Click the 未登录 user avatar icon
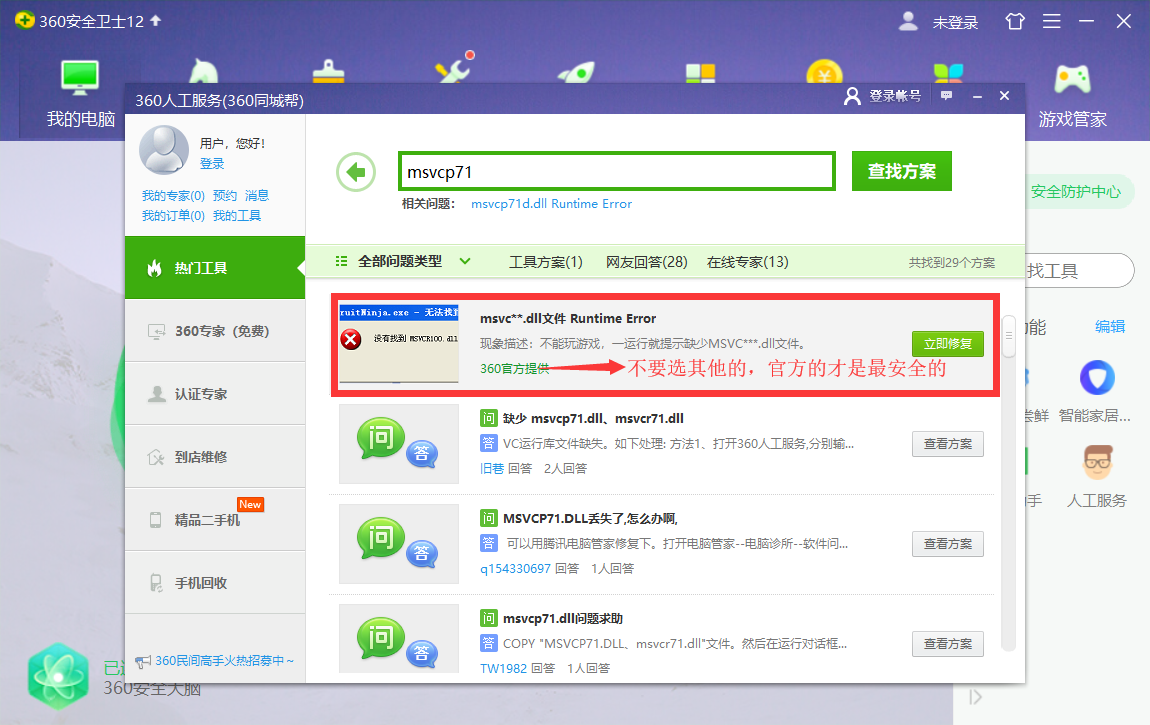The image size is (1150, 725). click(908, 20)
